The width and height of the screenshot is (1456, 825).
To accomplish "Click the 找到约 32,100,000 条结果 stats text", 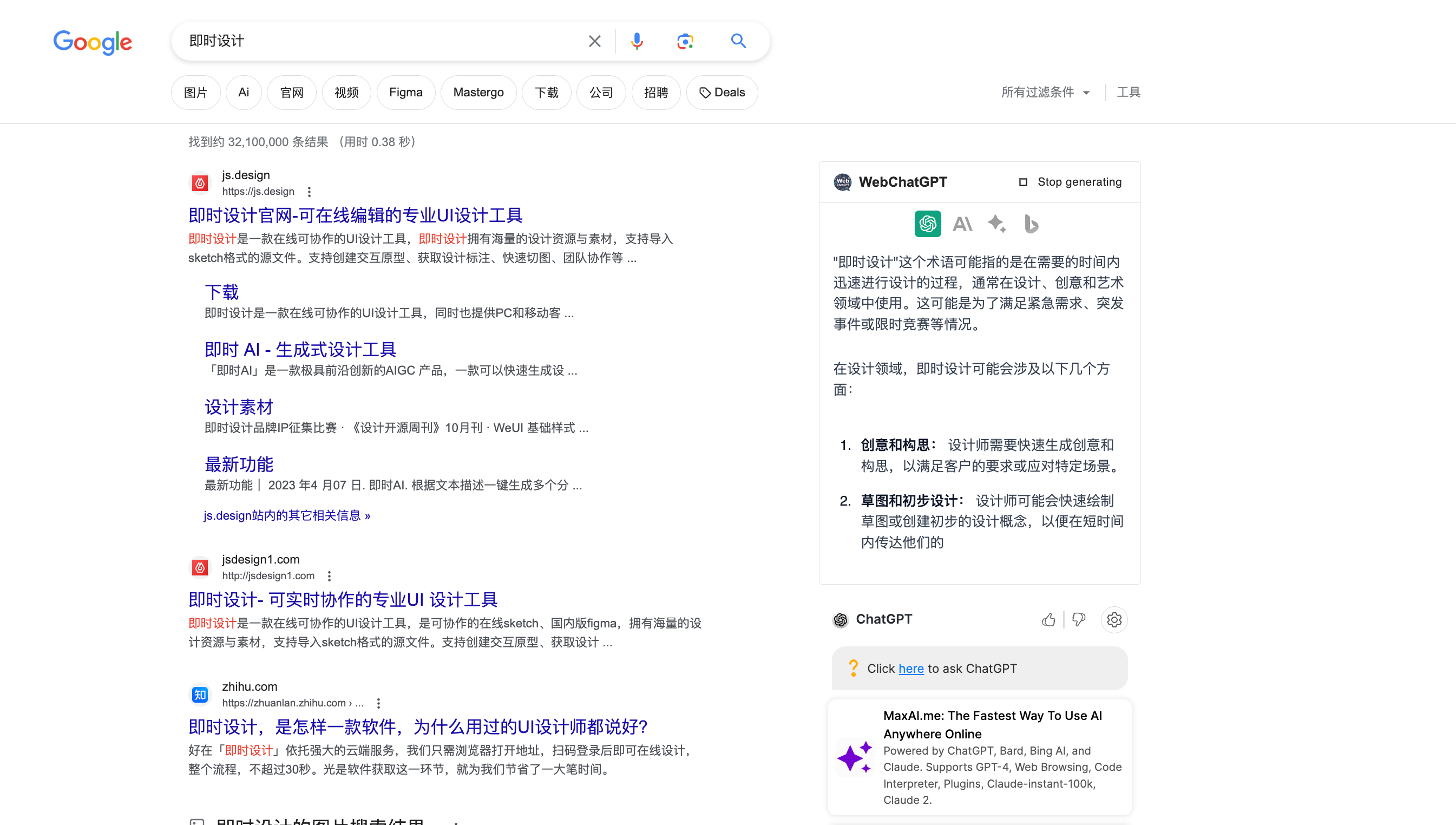I will point(258,142).
